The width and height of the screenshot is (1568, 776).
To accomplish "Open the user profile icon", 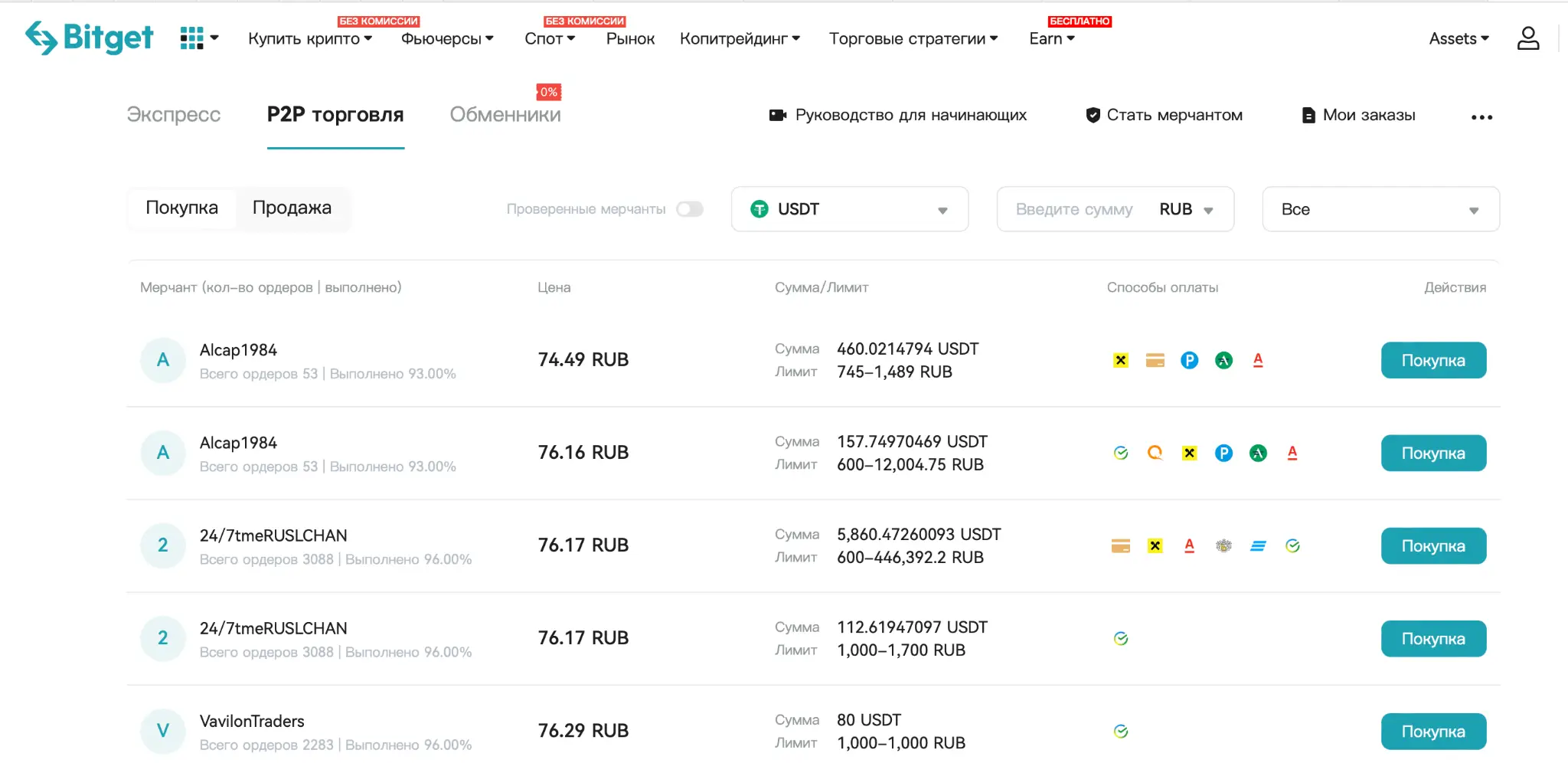I will click(1528, 38).
